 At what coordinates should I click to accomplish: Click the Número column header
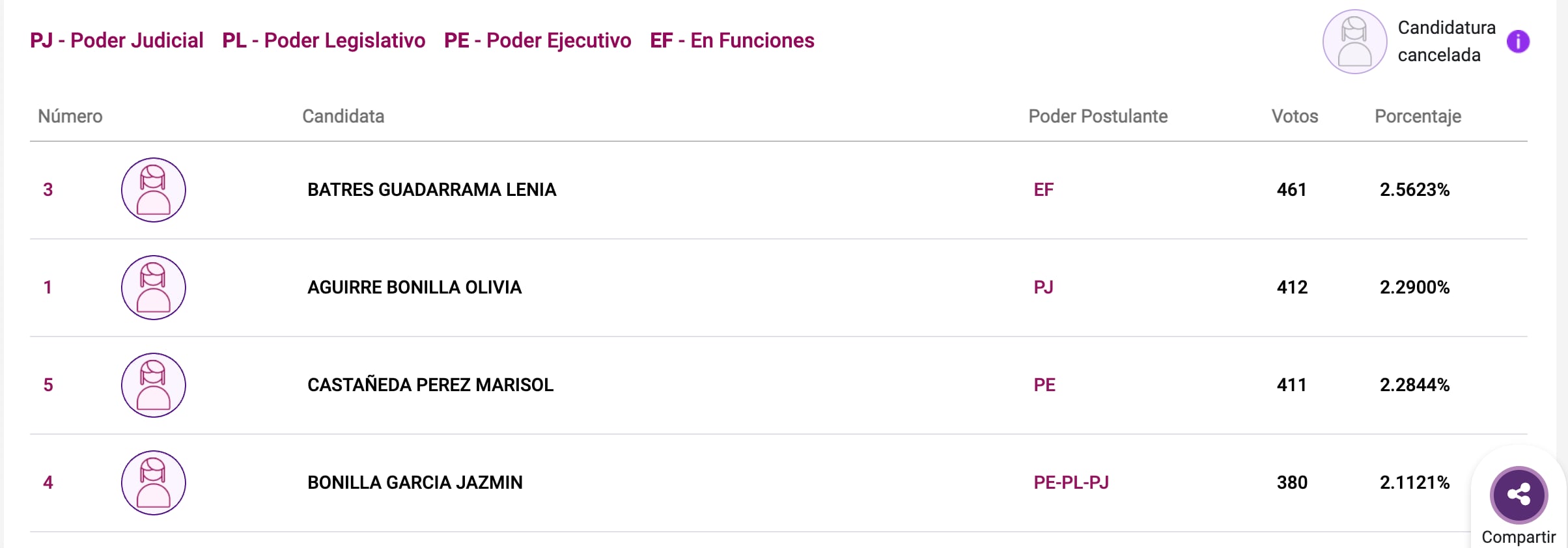(70, 116)
